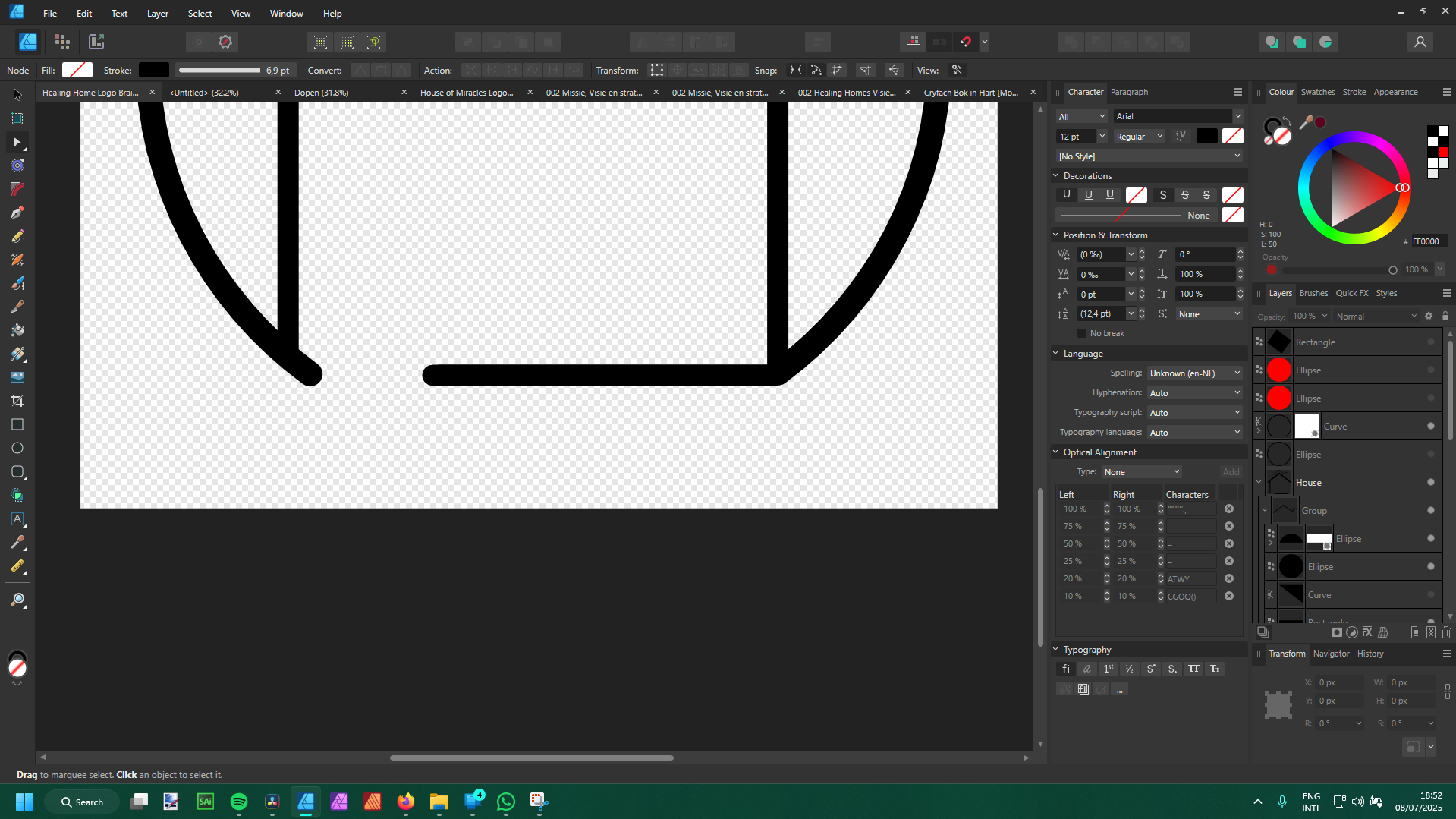Image resolution: width=1456 pixels, height=819 pixels.
Task: Select the Move tool arrow
Action: pyautogui.click(x=17, y=95)
